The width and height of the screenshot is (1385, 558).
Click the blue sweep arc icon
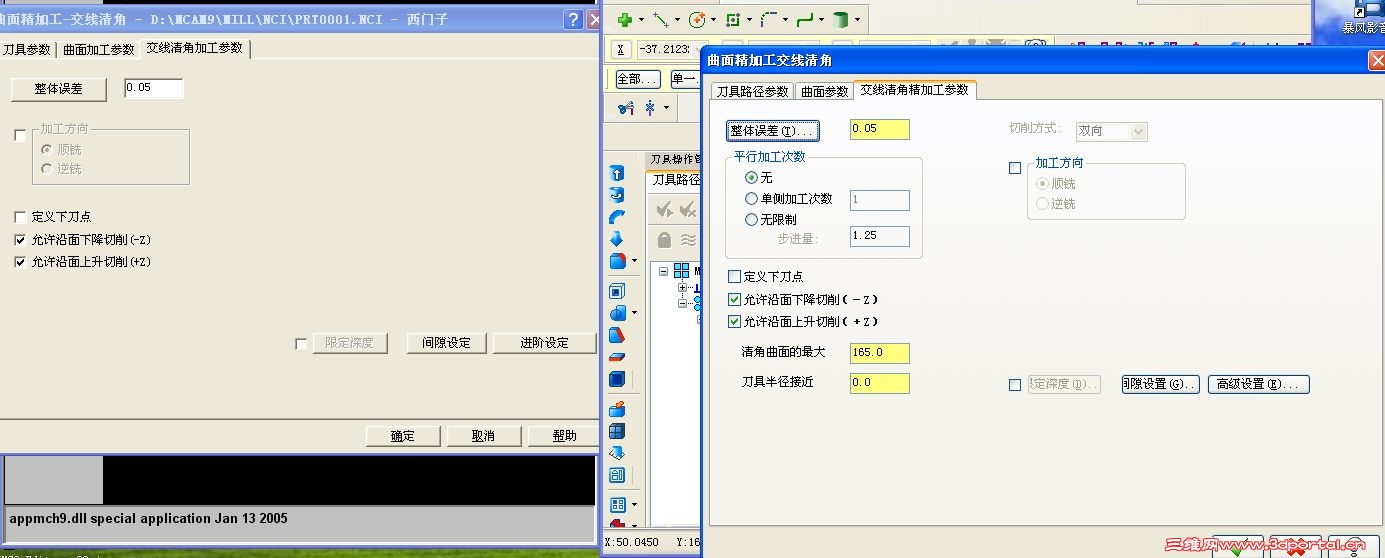617,217
